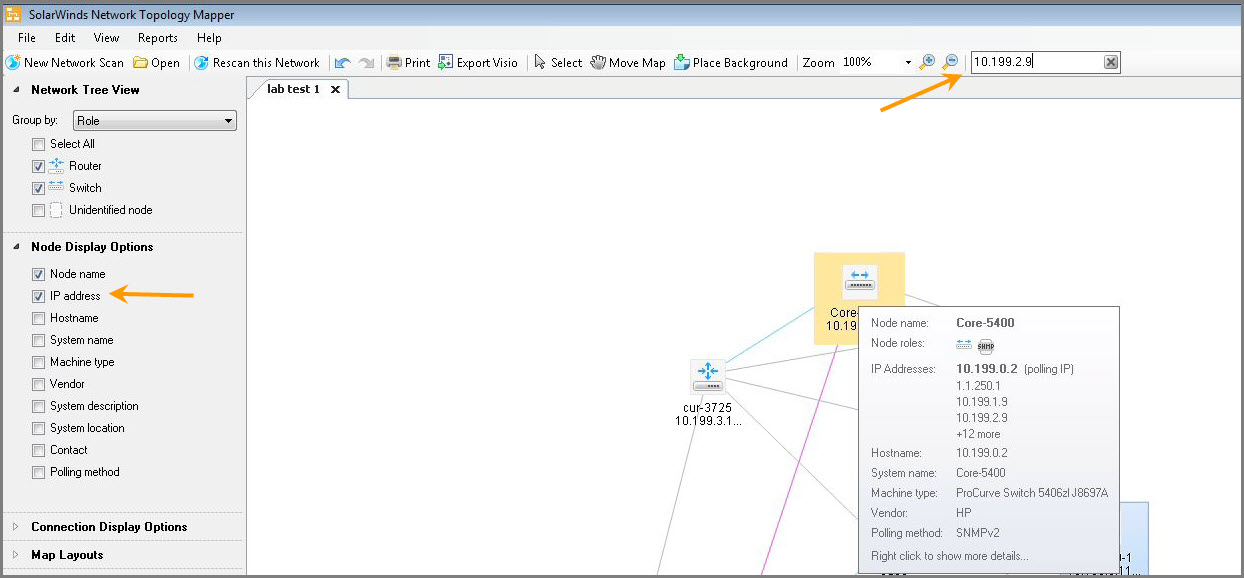
Task: Open the File menu
Action: 27,38
